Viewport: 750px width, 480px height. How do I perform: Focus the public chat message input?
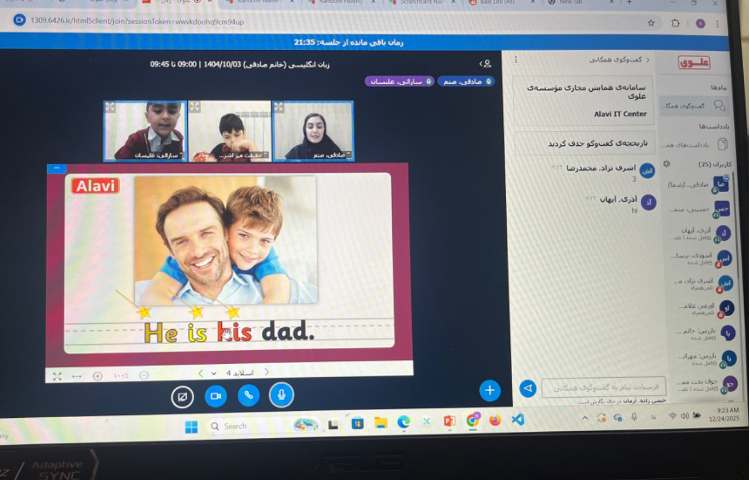[603, 387]
